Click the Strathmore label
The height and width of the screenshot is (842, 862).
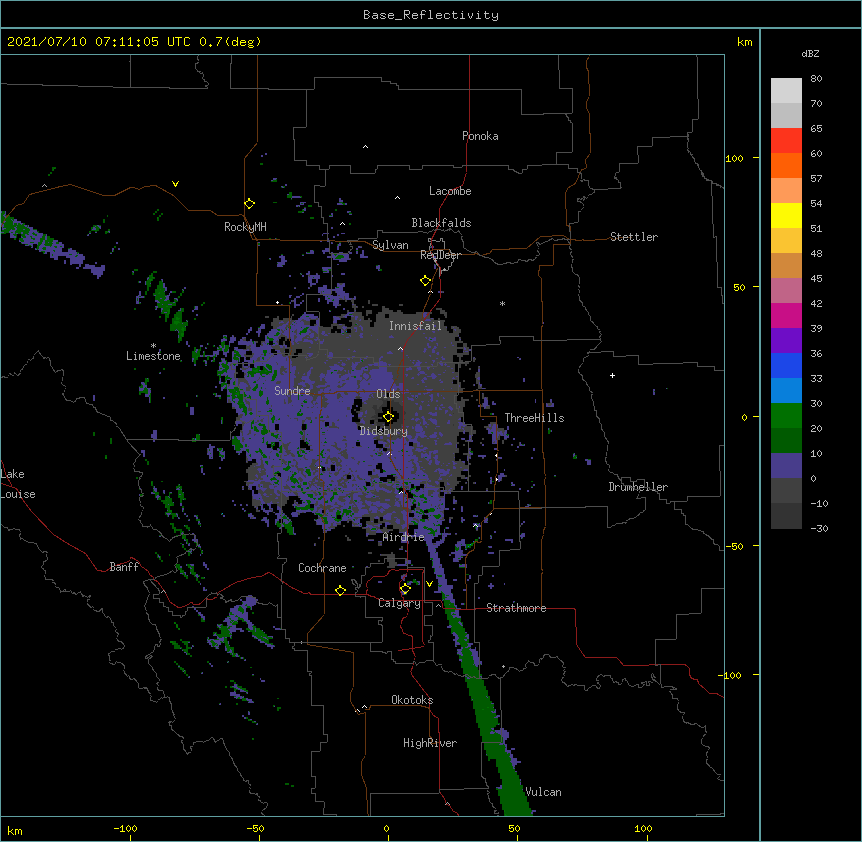[516, 608]
